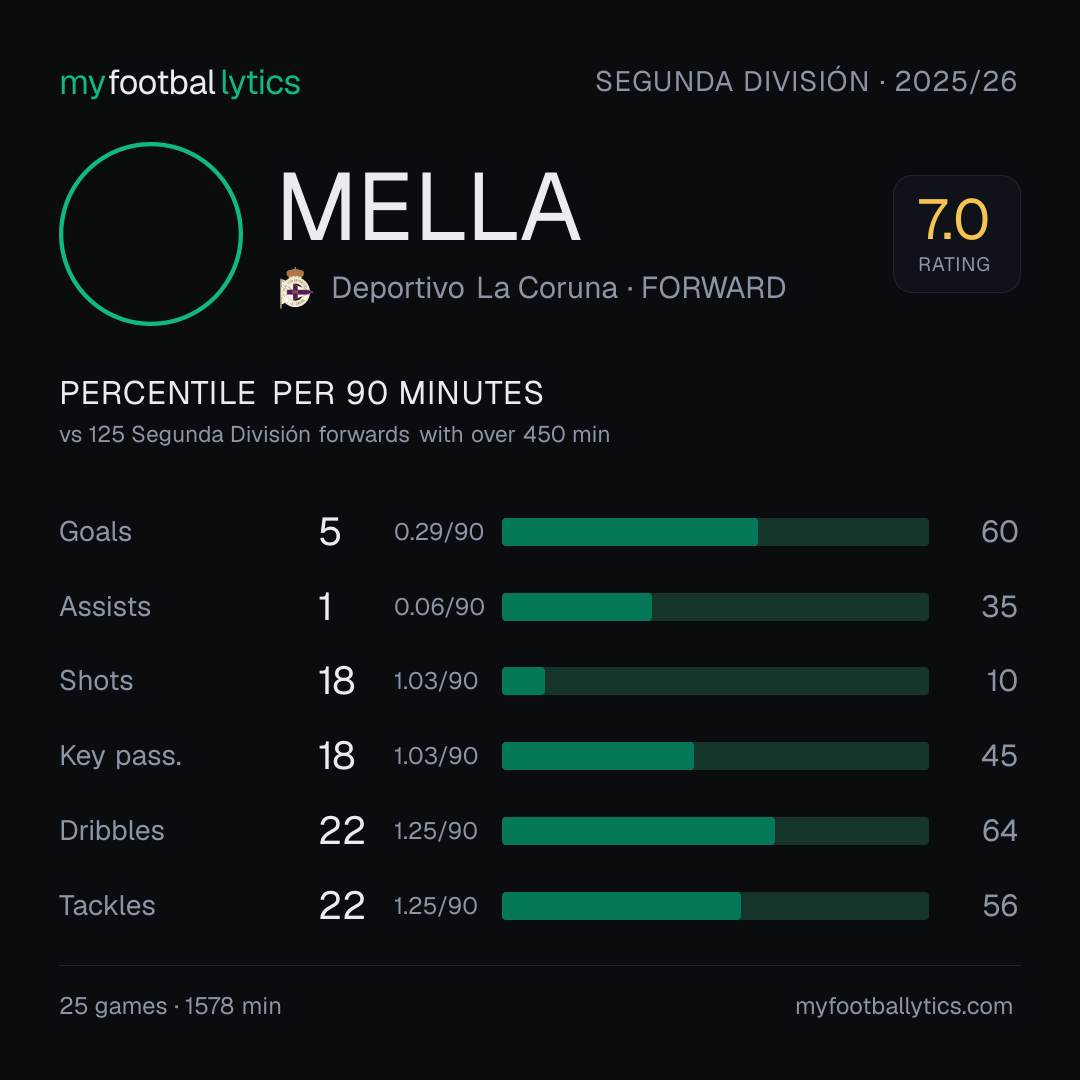The height and width of the screenshot is (1080, 1080).
Task: Select the Goals stat label
Action: click(96, 532)
